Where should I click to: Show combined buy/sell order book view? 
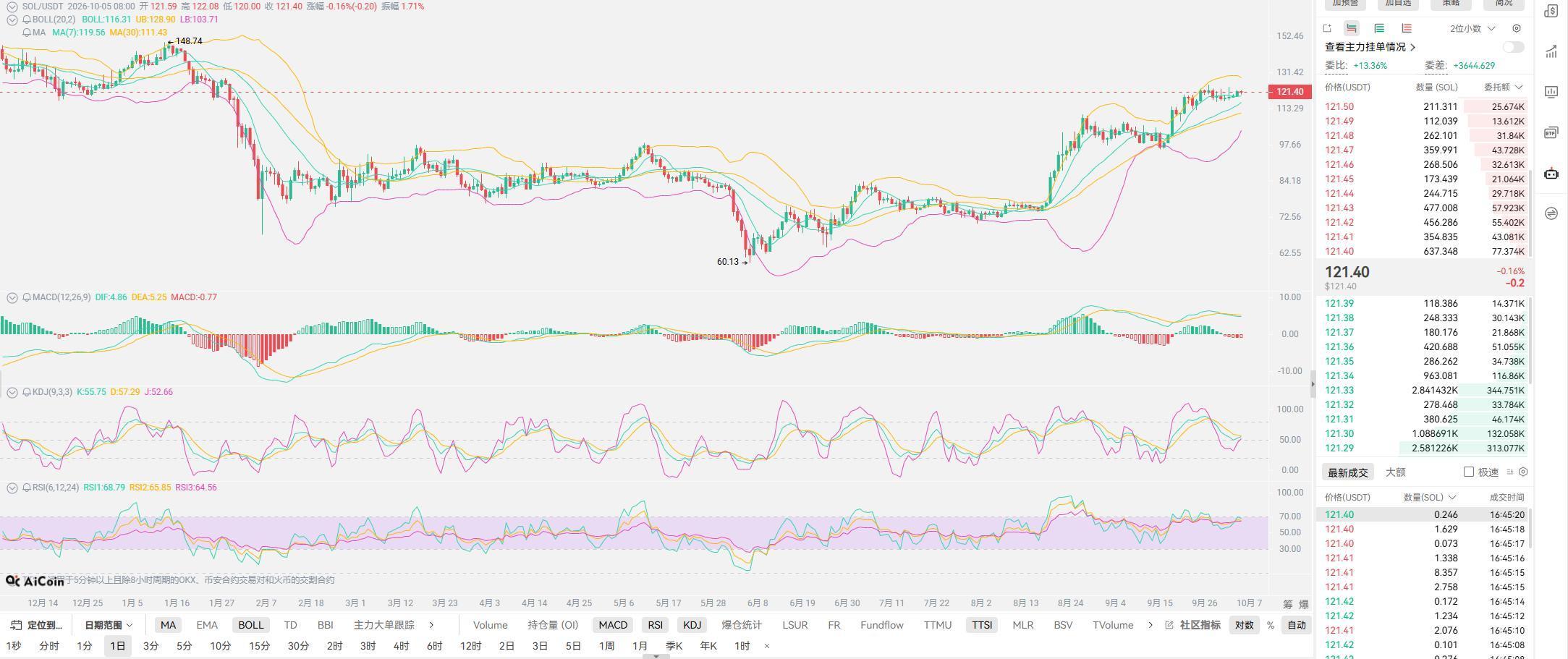[1352, 28]
